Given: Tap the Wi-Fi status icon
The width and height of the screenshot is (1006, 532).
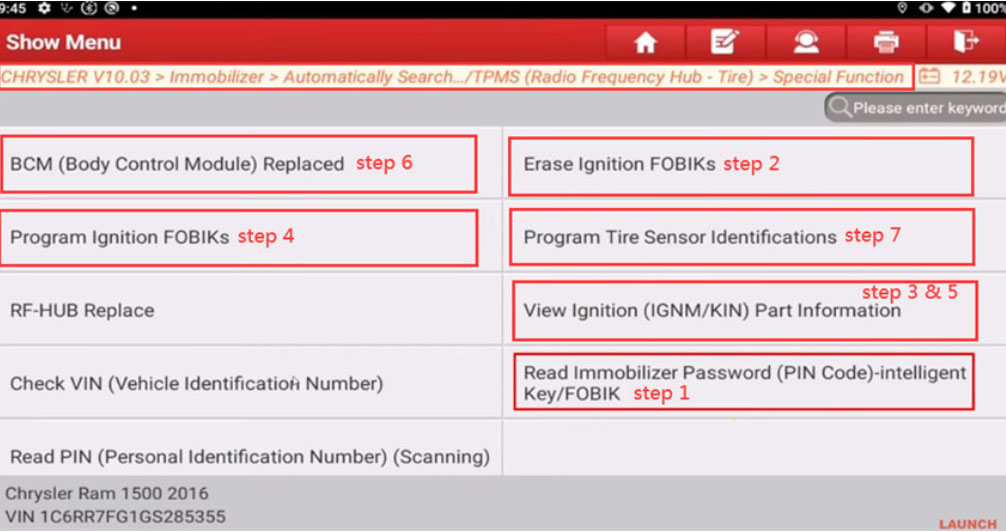Looking at the screenshot, I should tap(948, 8).
